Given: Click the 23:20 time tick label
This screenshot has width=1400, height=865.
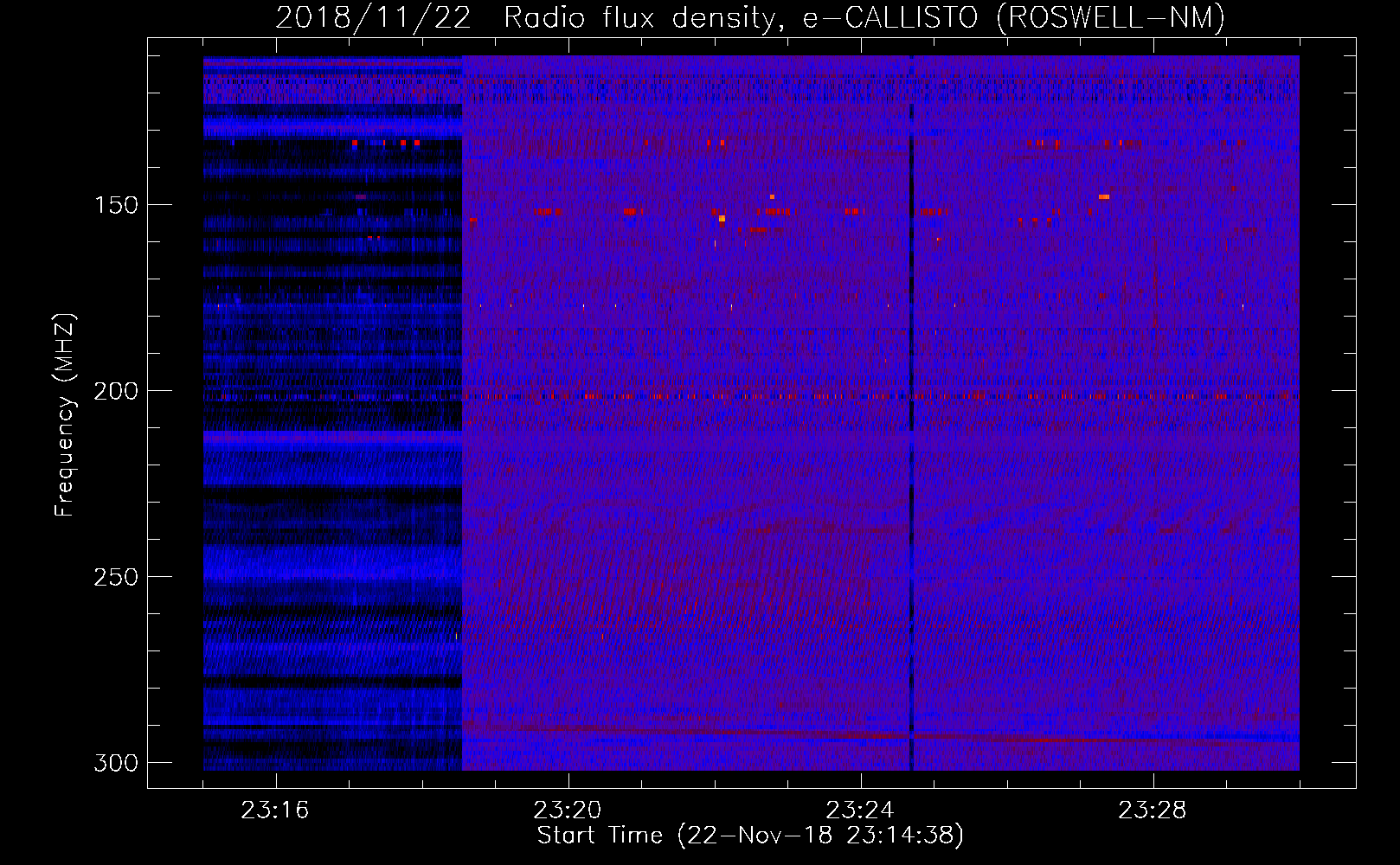Looking at the screenshot, I should (568, 811).
